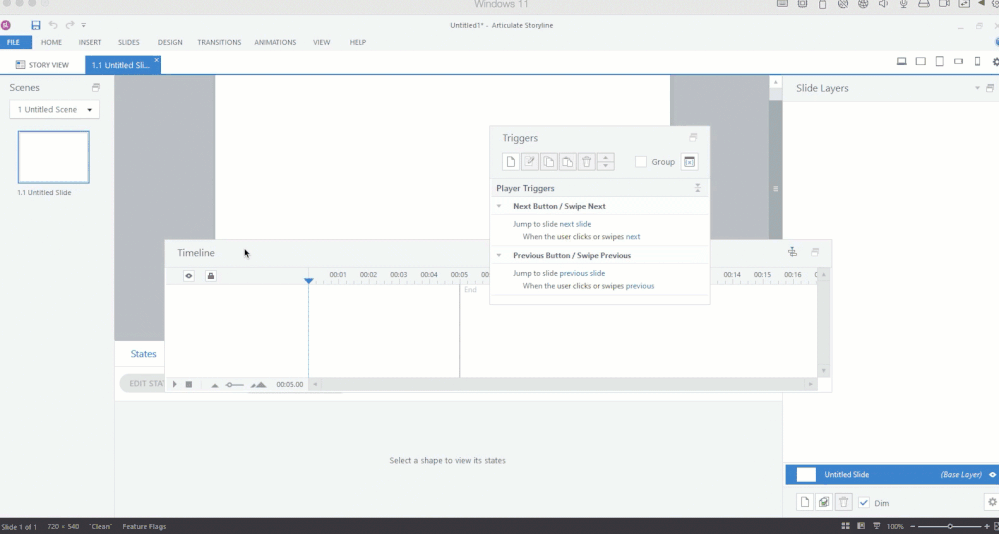Screen dimensions: 999x534
Task: Undock the Timeline panel
Action: coord(815,252)
